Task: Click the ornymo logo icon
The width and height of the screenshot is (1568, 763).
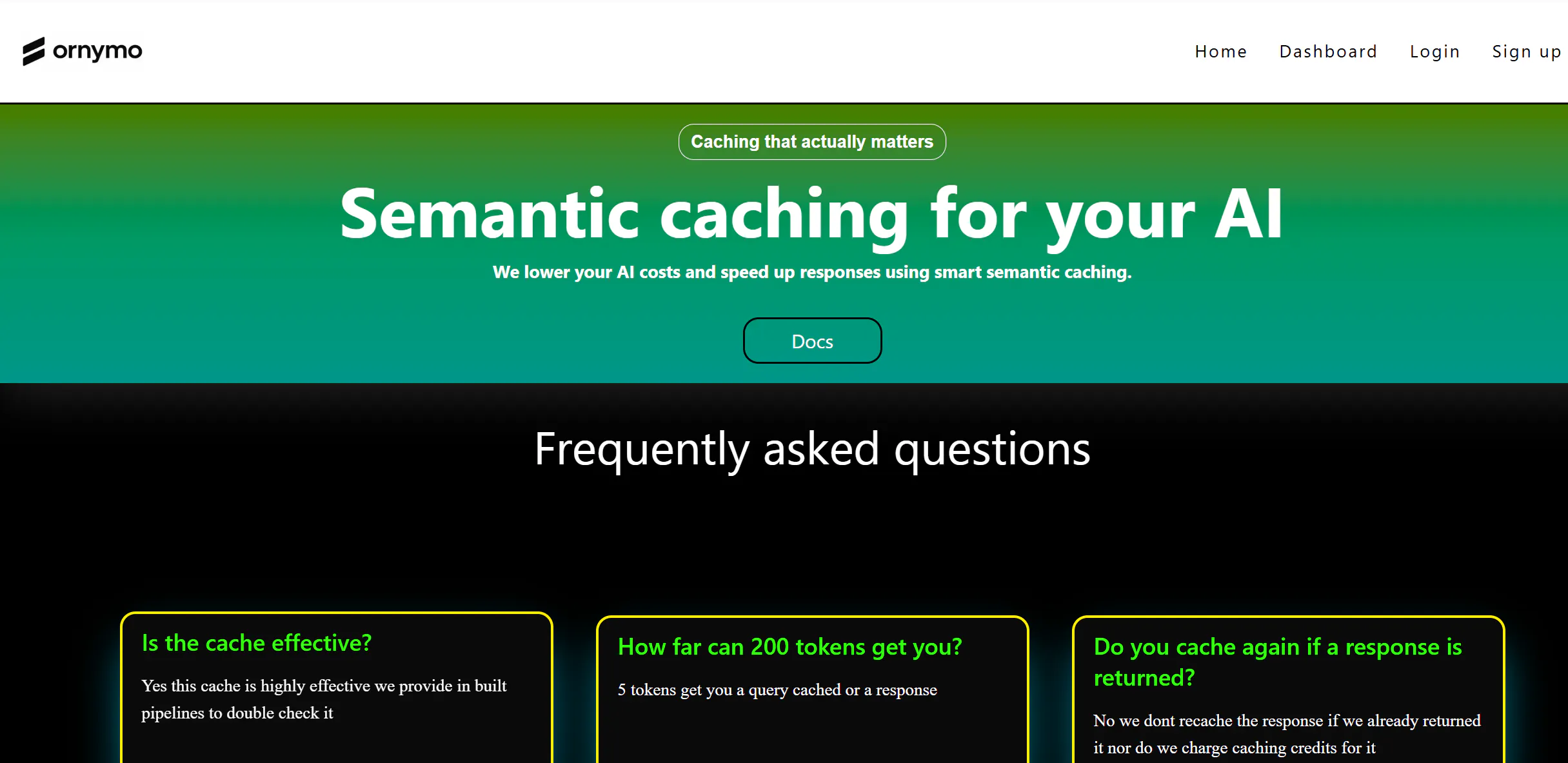Action: coord(34,51)
